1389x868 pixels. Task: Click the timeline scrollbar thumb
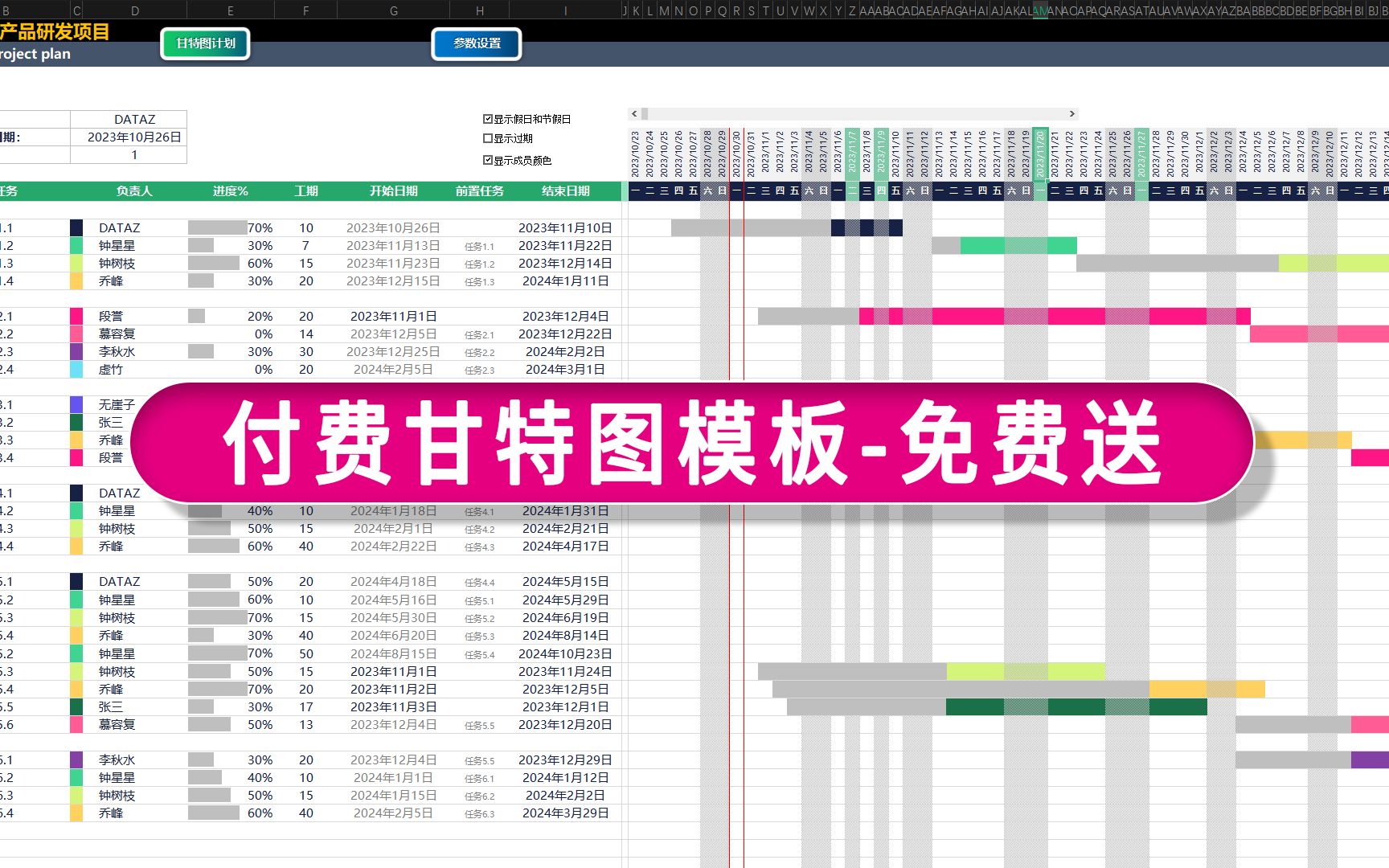[x=645, y=114]
